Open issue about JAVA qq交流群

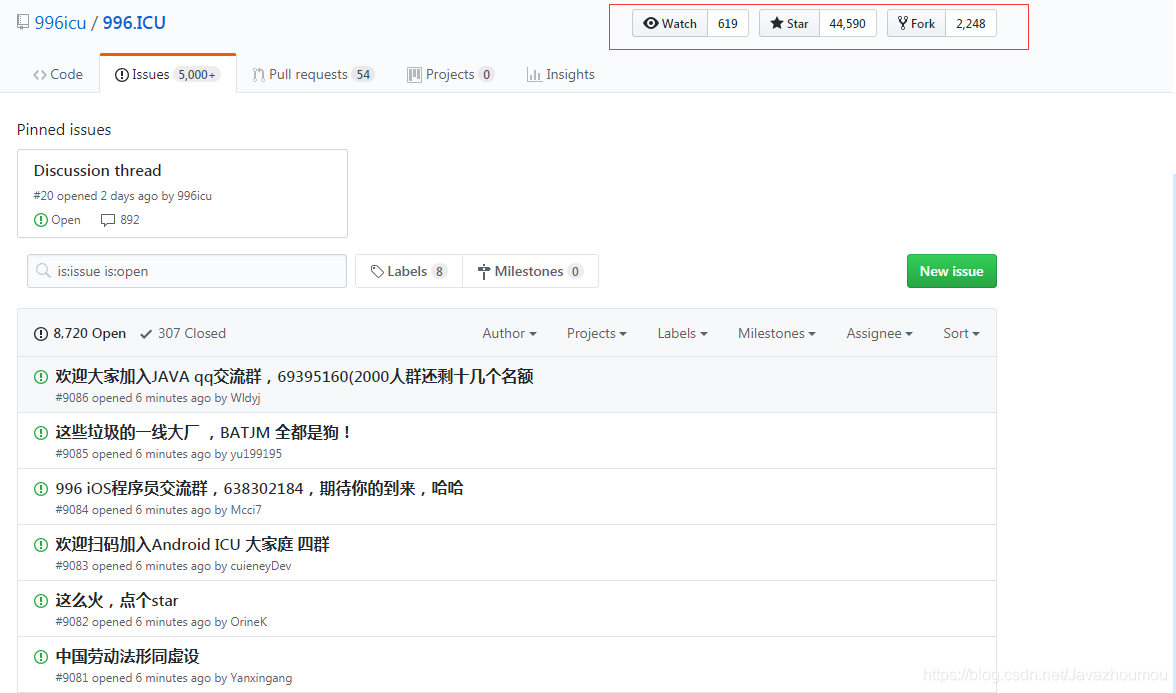coord(294,376)
